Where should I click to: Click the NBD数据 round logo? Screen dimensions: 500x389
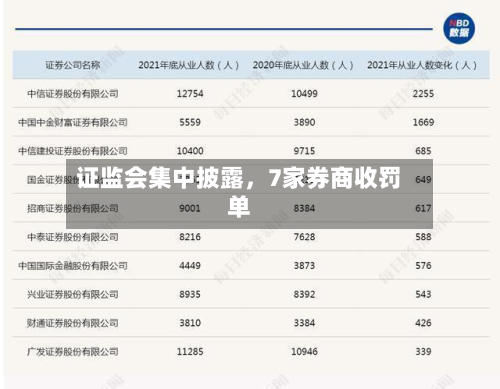pyautogui.click(x=459, y=28)
